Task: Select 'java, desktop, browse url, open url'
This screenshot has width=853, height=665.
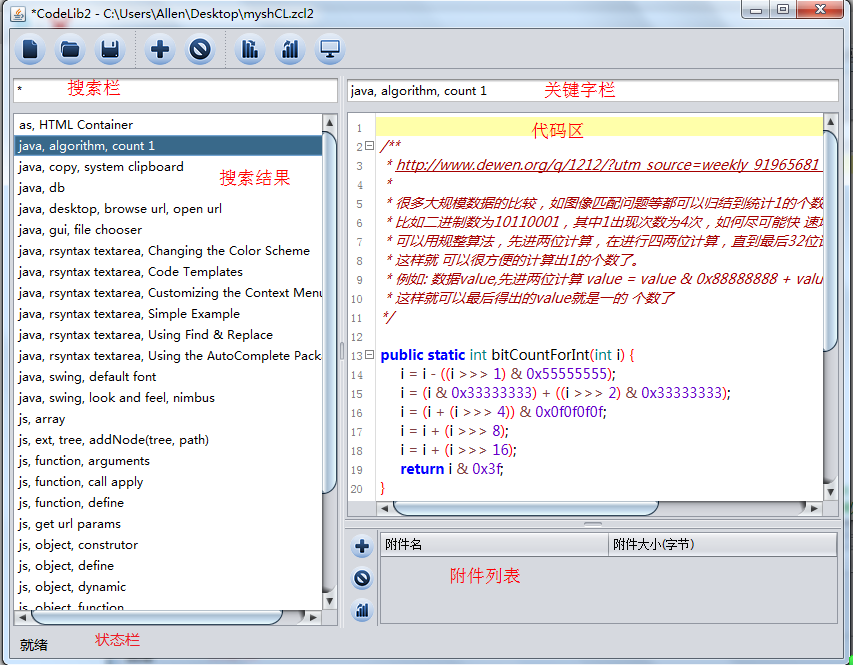Action: click(x=168, y=208)
